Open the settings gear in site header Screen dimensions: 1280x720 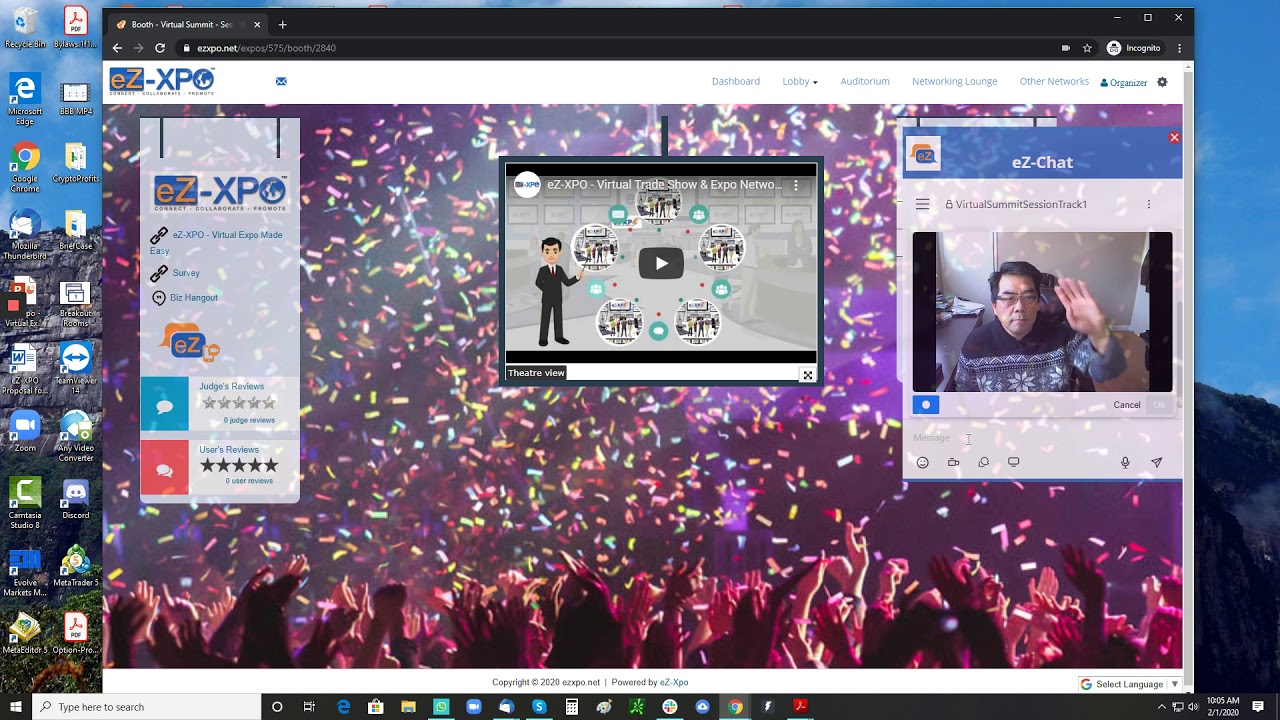click(1162, 82)
